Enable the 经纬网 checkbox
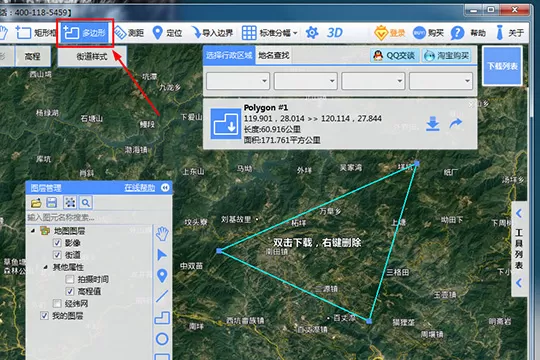This screenshot has height=360, width=540. tap(57, 304)
